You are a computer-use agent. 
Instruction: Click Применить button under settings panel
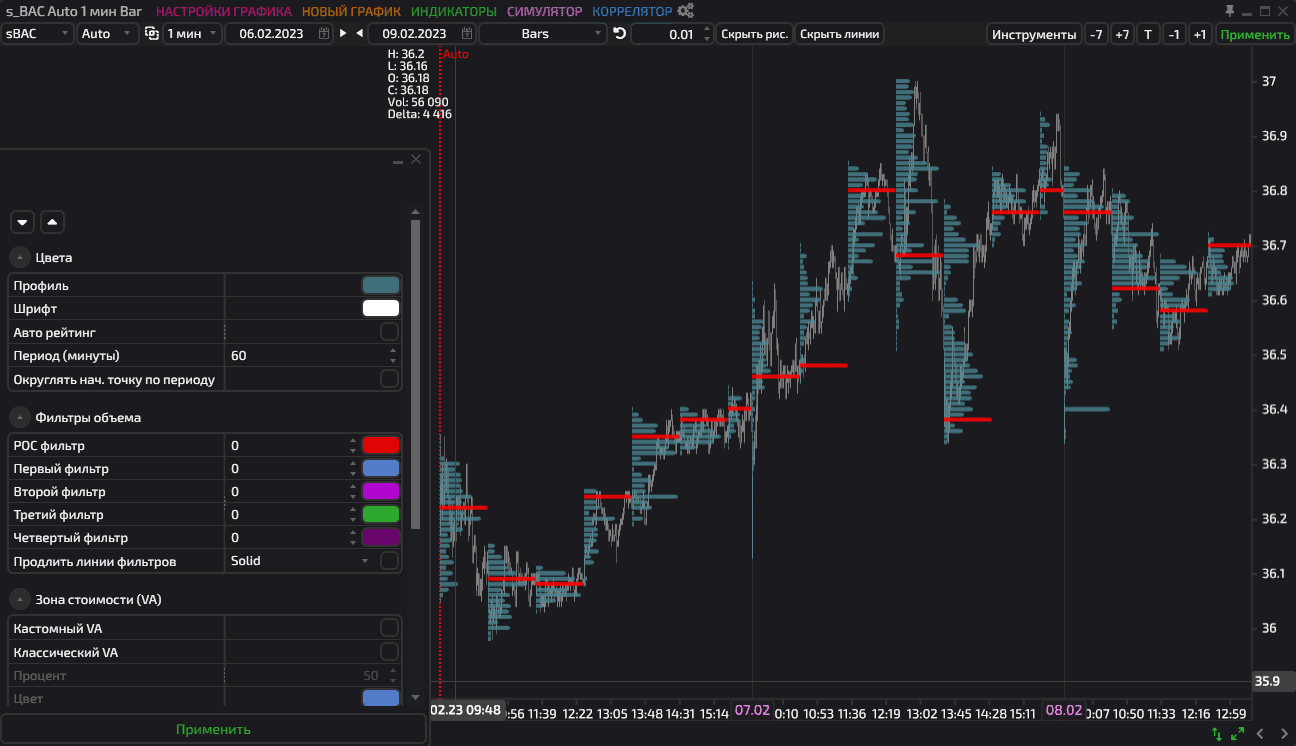click(213, 729)
